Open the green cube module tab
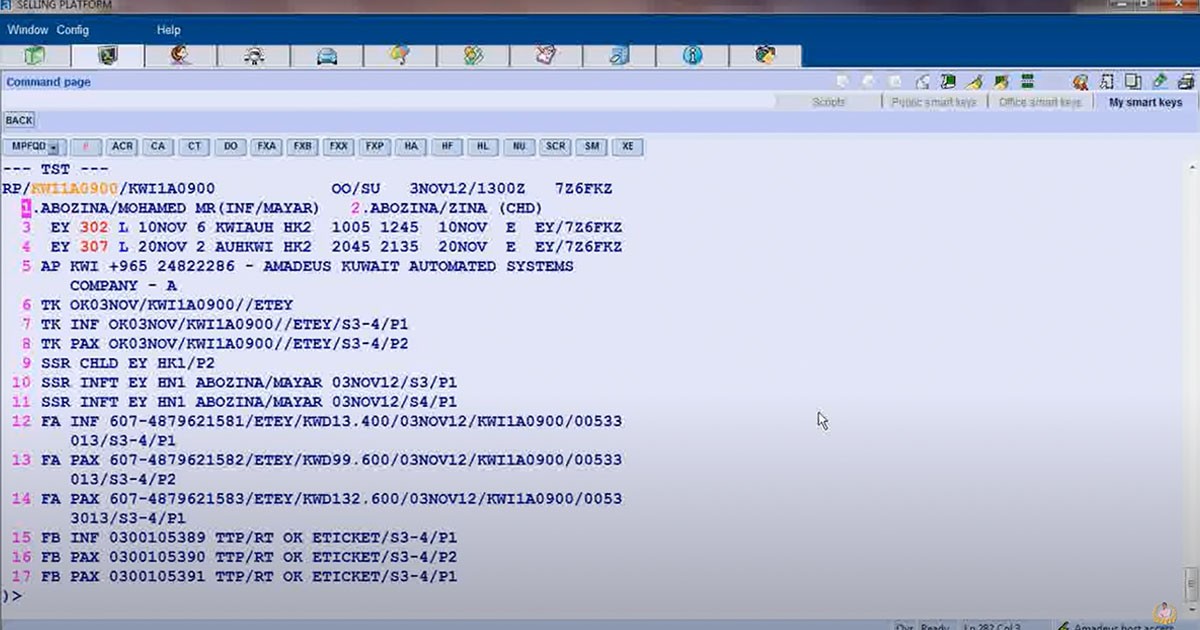This screenshot has width=1200, height=630. point(36,56)
